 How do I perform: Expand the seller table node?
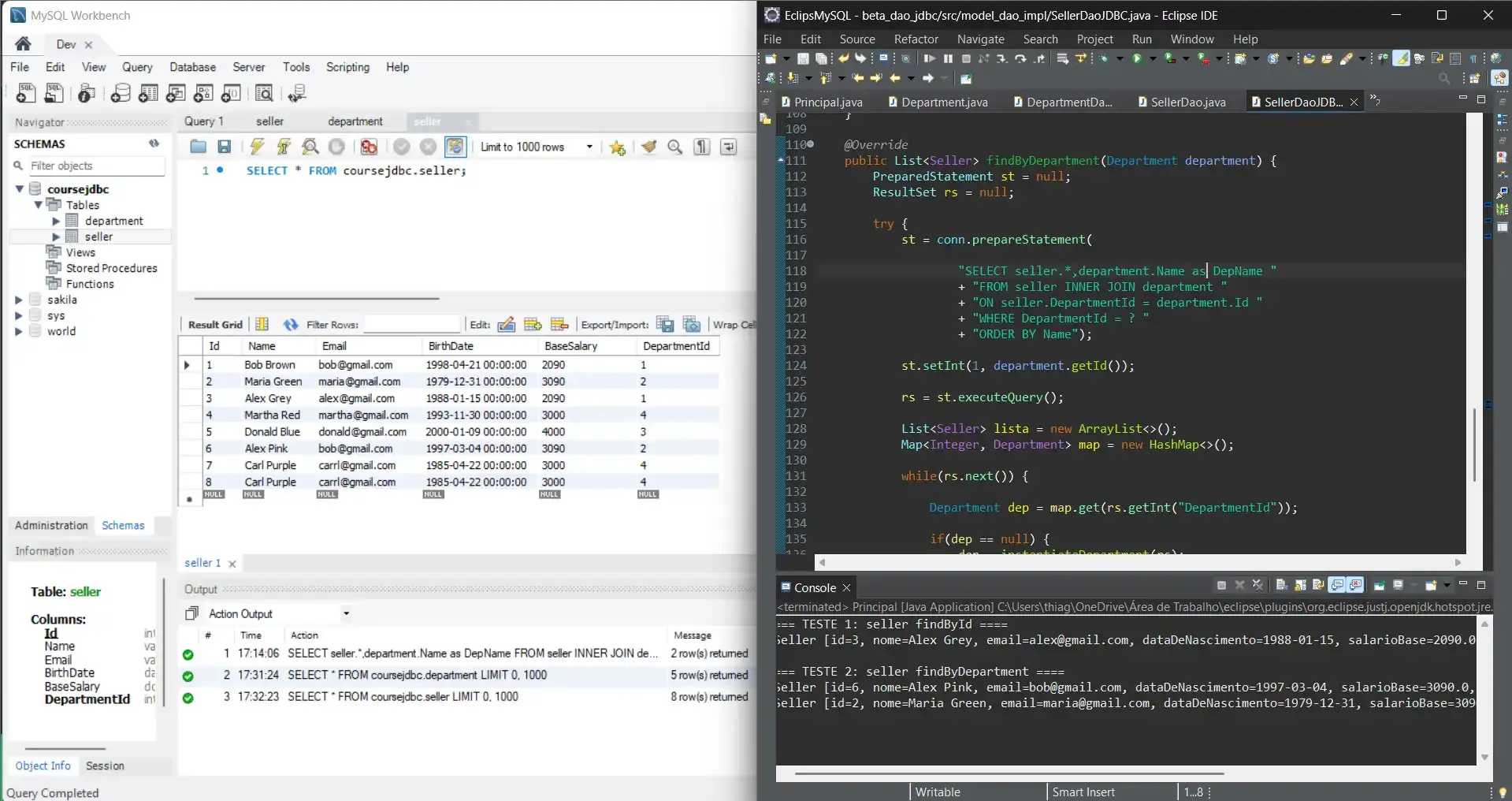(56, 237)
